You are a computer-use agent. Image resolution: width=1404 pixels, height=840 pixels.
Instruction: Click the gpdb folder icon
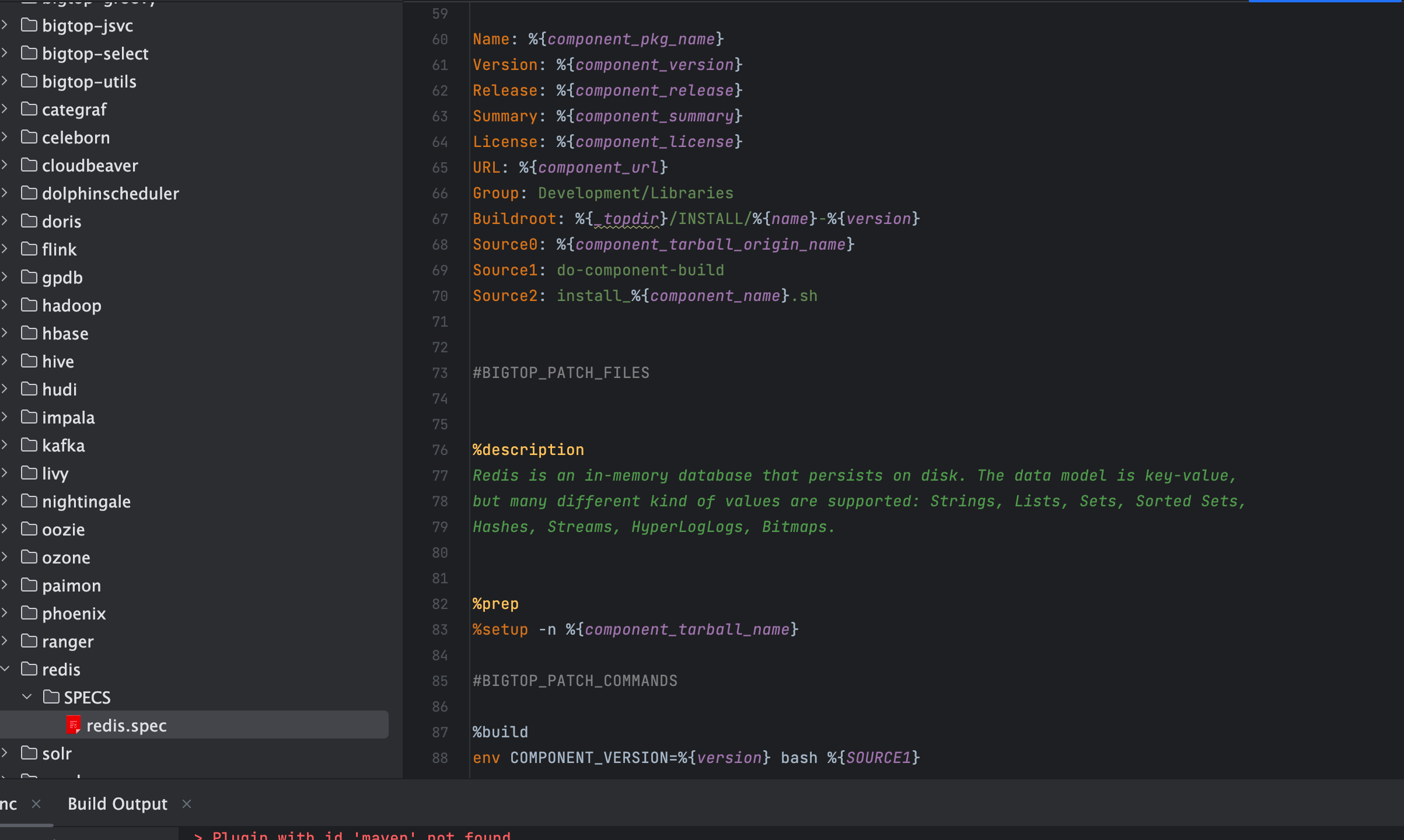pos(29,277)
